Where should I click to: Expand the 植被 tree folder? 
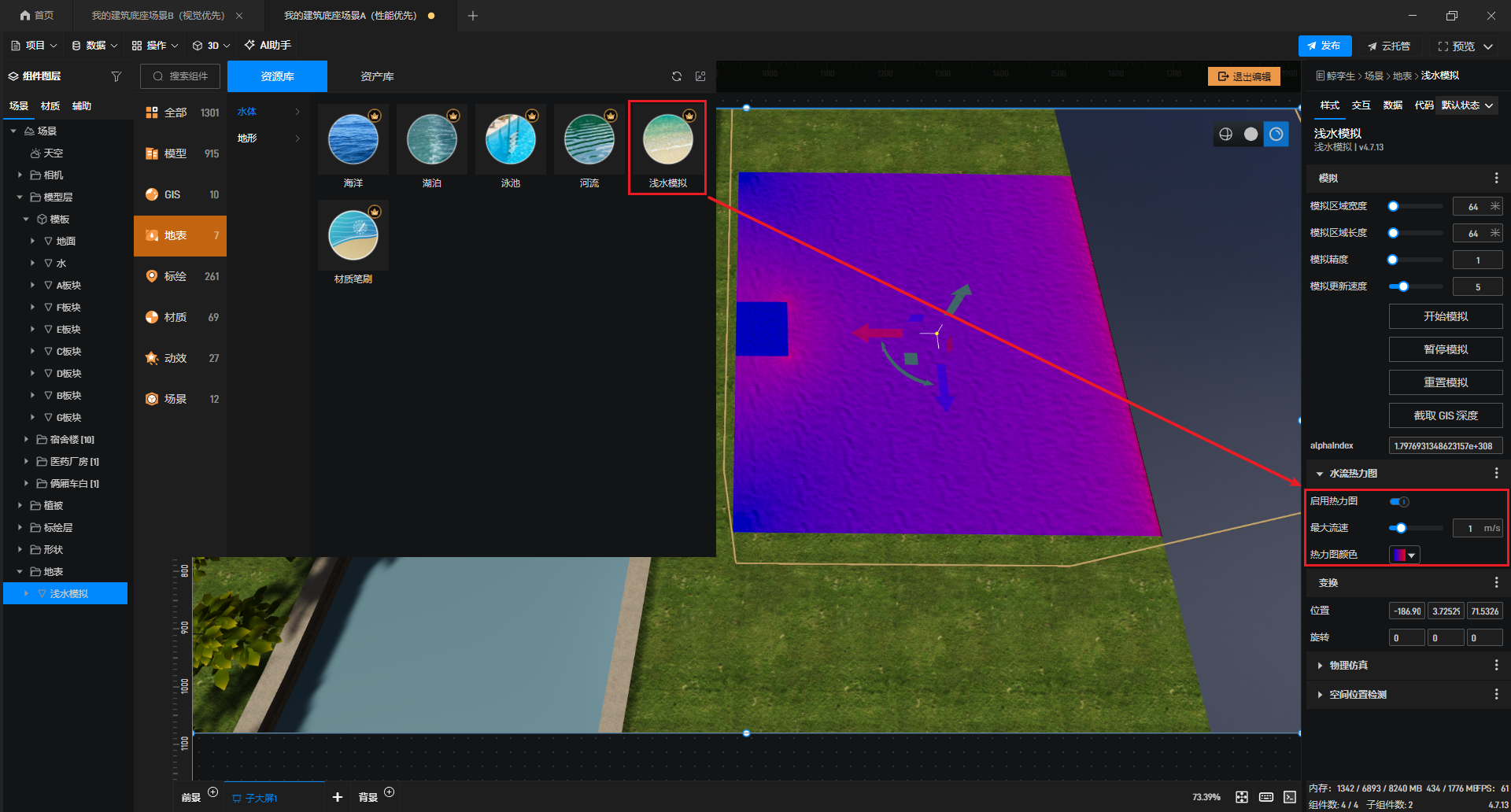pyautogui.click(x=20, y=506)
